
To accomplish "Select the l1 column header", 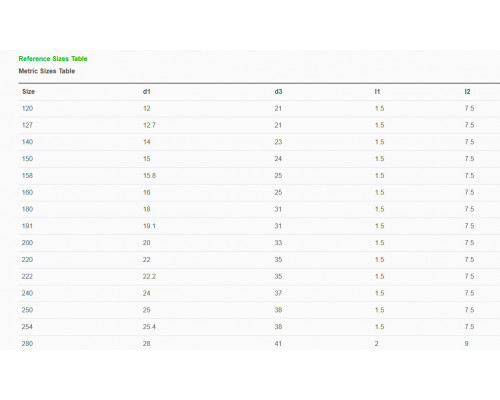I will [377, 92].
